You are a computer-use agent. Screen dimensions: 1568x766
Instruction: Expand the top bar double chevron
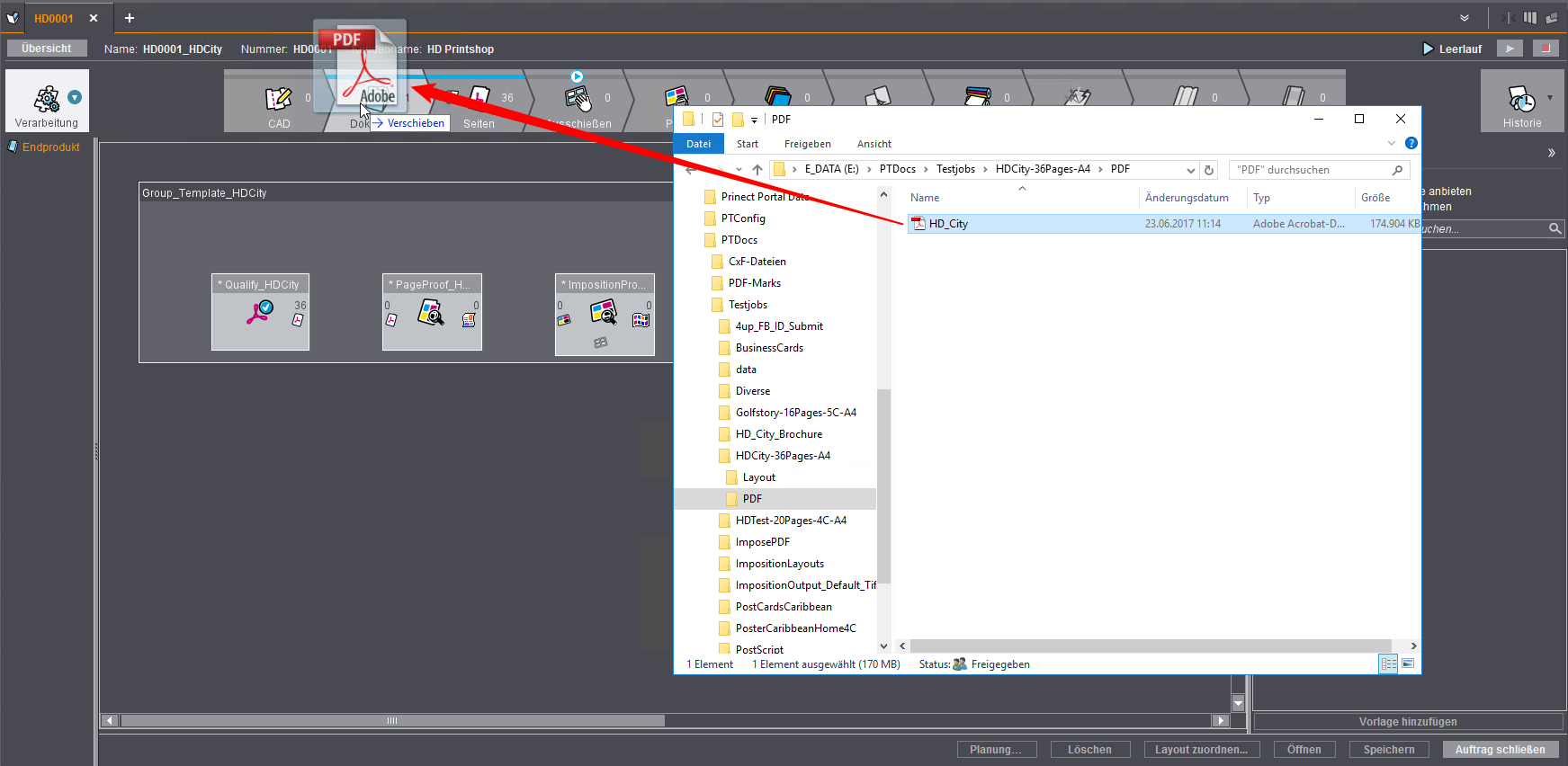click(x=1465, y=18)
